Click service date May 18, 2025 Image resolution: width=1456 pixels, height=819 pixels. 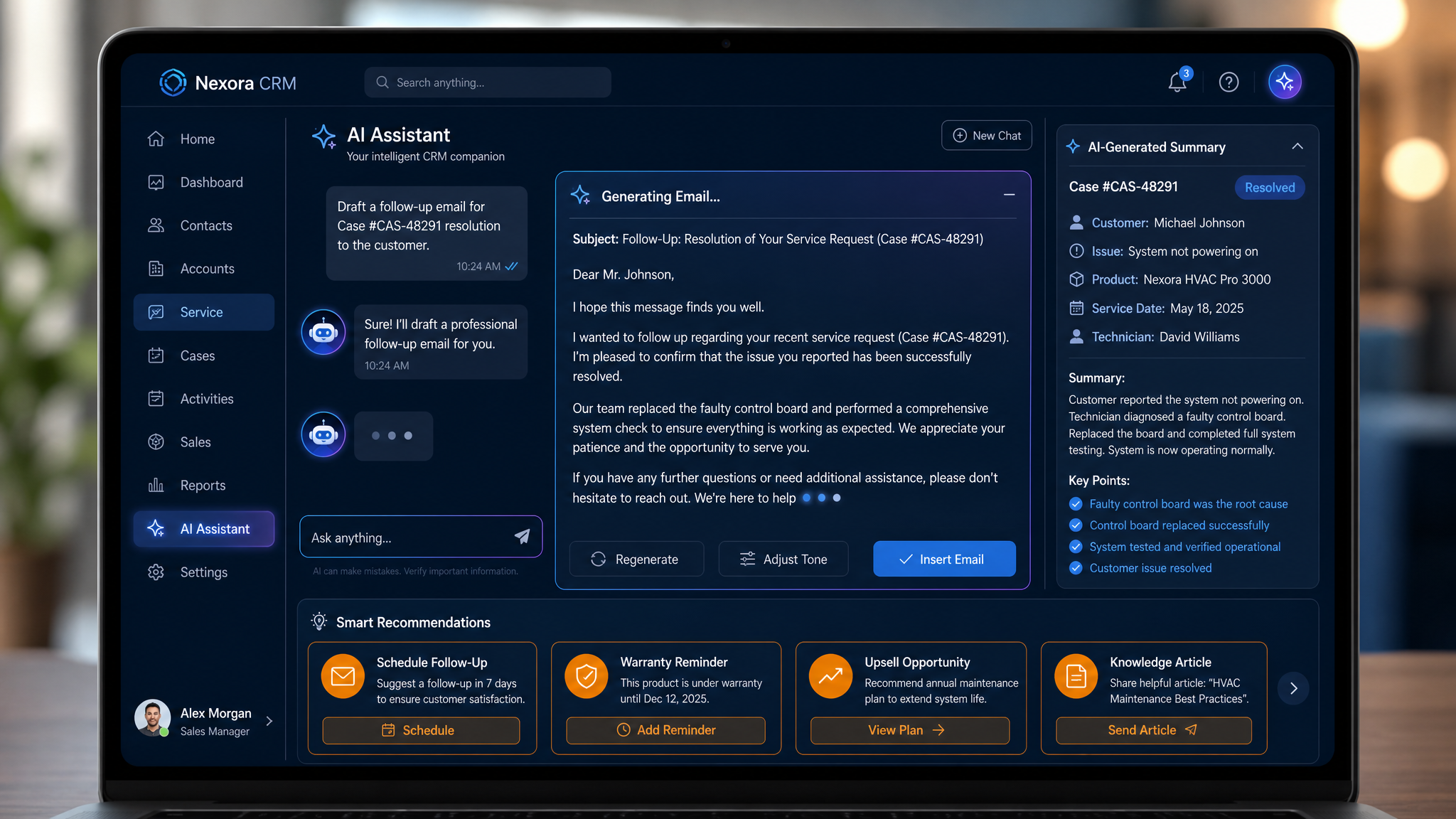1207,308
